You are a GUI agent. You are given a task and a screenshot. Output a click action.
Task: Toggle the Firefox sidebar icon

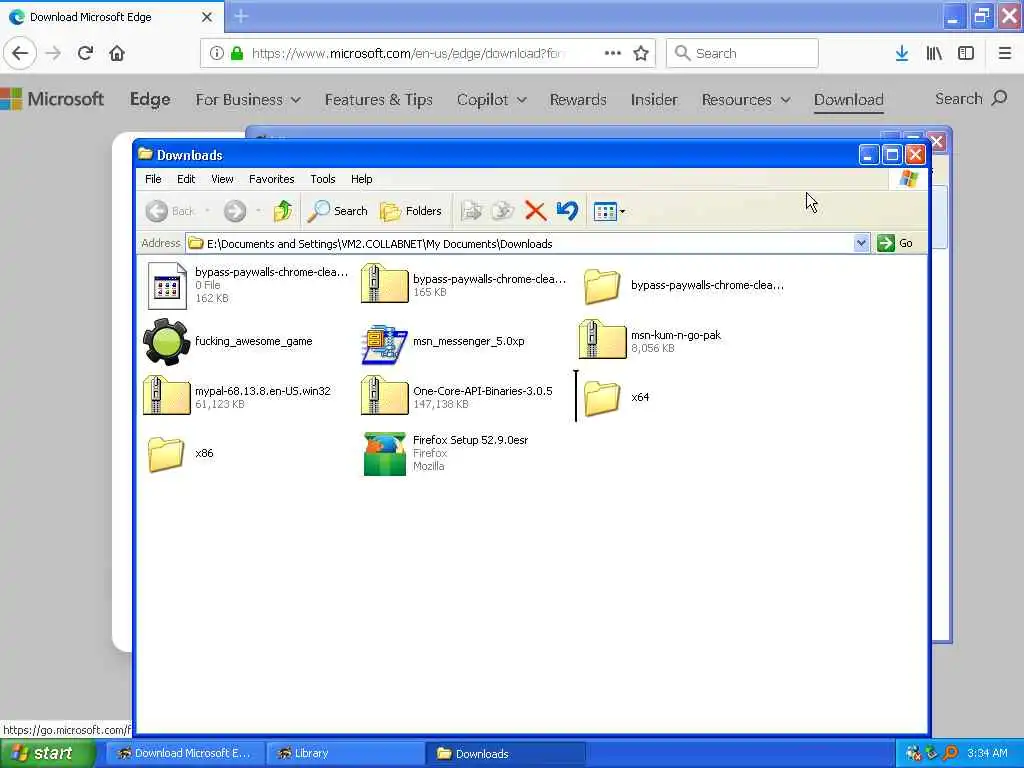(x=966, y=53)
